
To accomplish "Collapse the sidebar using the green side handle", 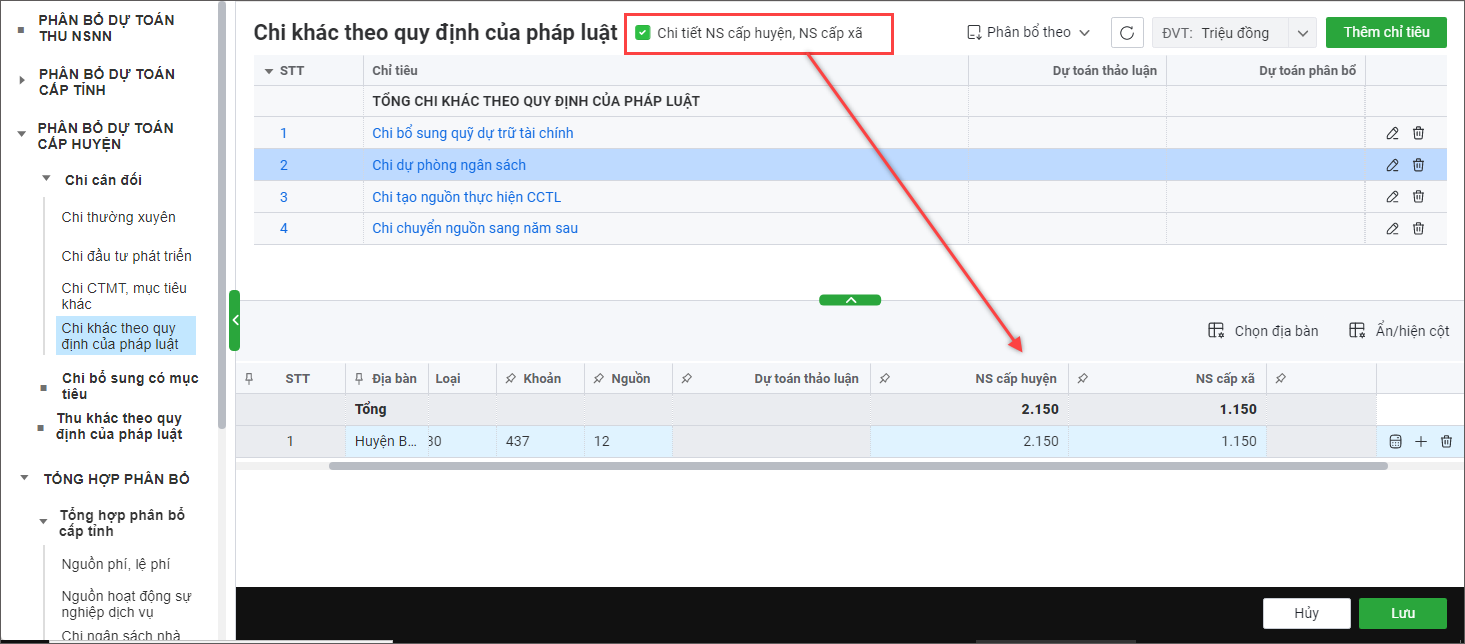I will 235,320.
